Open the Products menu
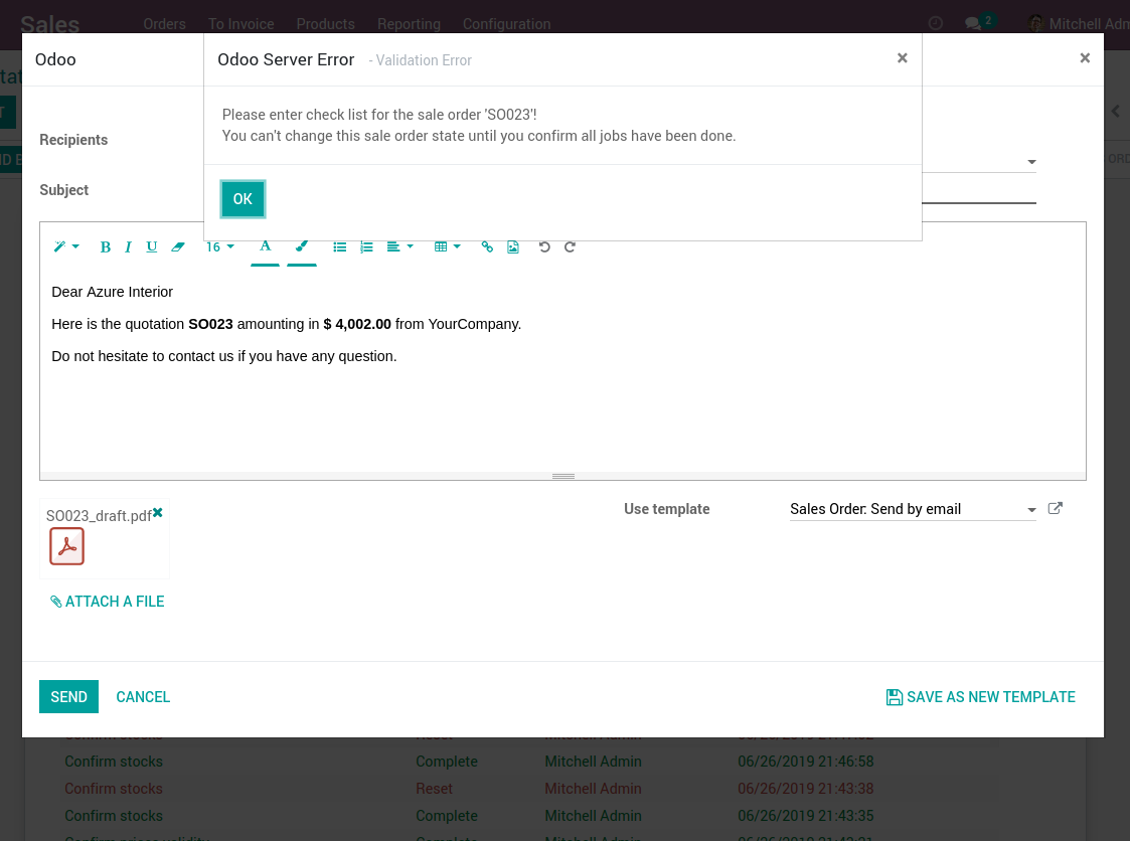The image size is (1130, 841). point(325,24)
